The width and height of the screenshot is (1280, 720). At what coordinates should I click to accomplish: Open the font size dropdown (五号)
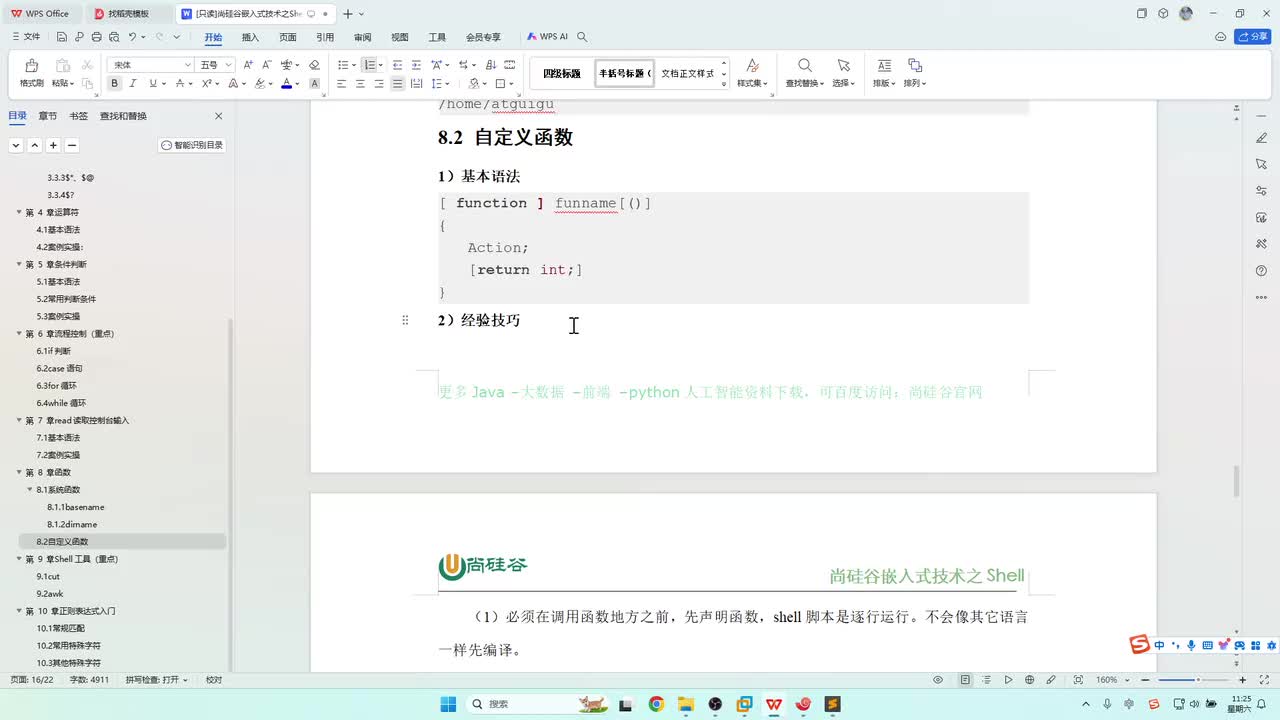pos(229,65)
